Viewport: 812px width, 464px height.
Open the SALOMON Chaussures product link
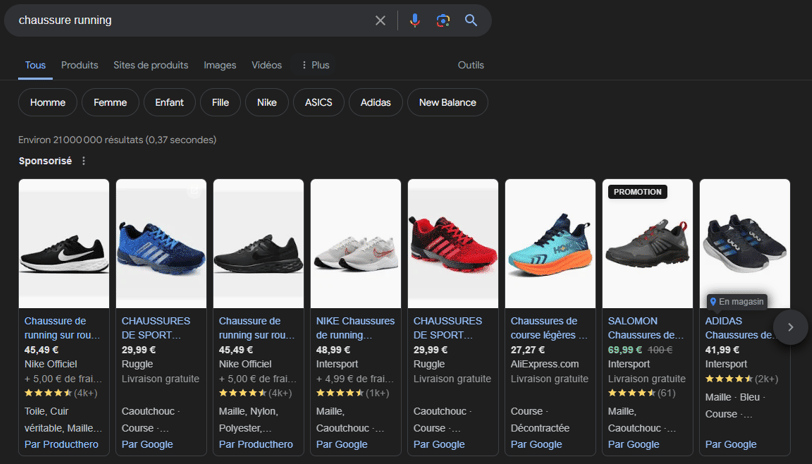click(645, 328)
